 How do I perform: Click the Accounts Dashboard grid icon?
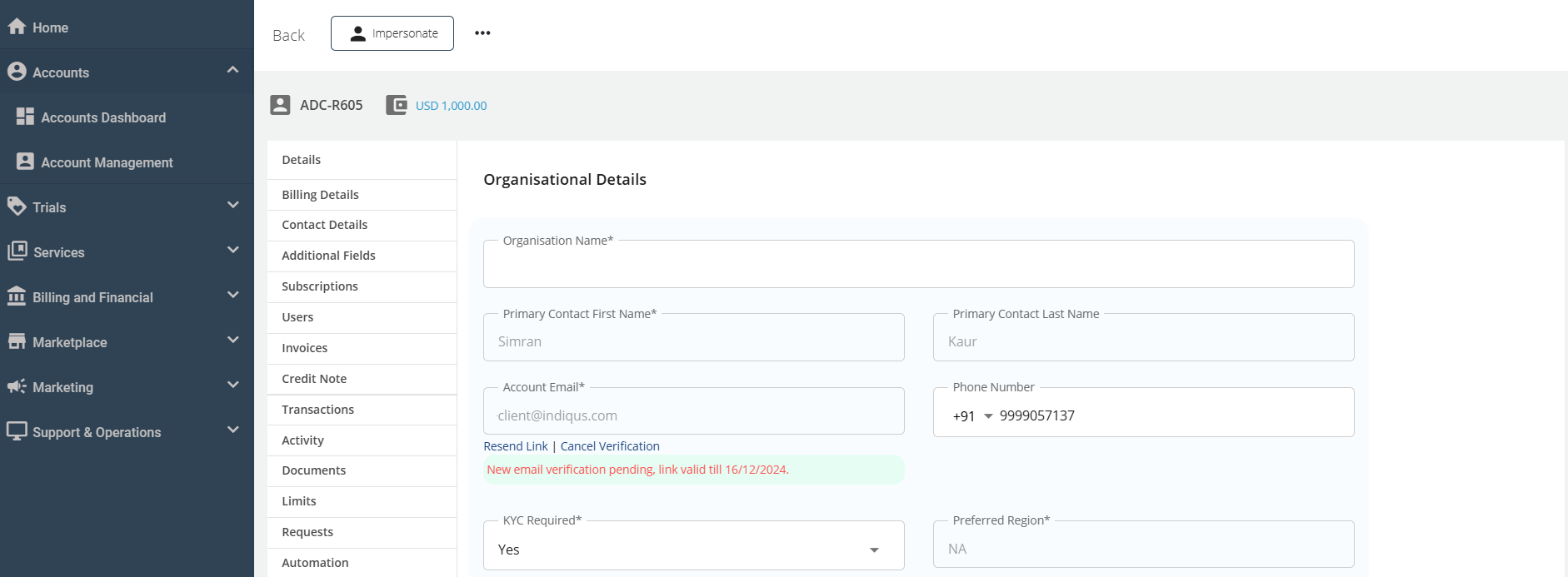coord(25,117)
